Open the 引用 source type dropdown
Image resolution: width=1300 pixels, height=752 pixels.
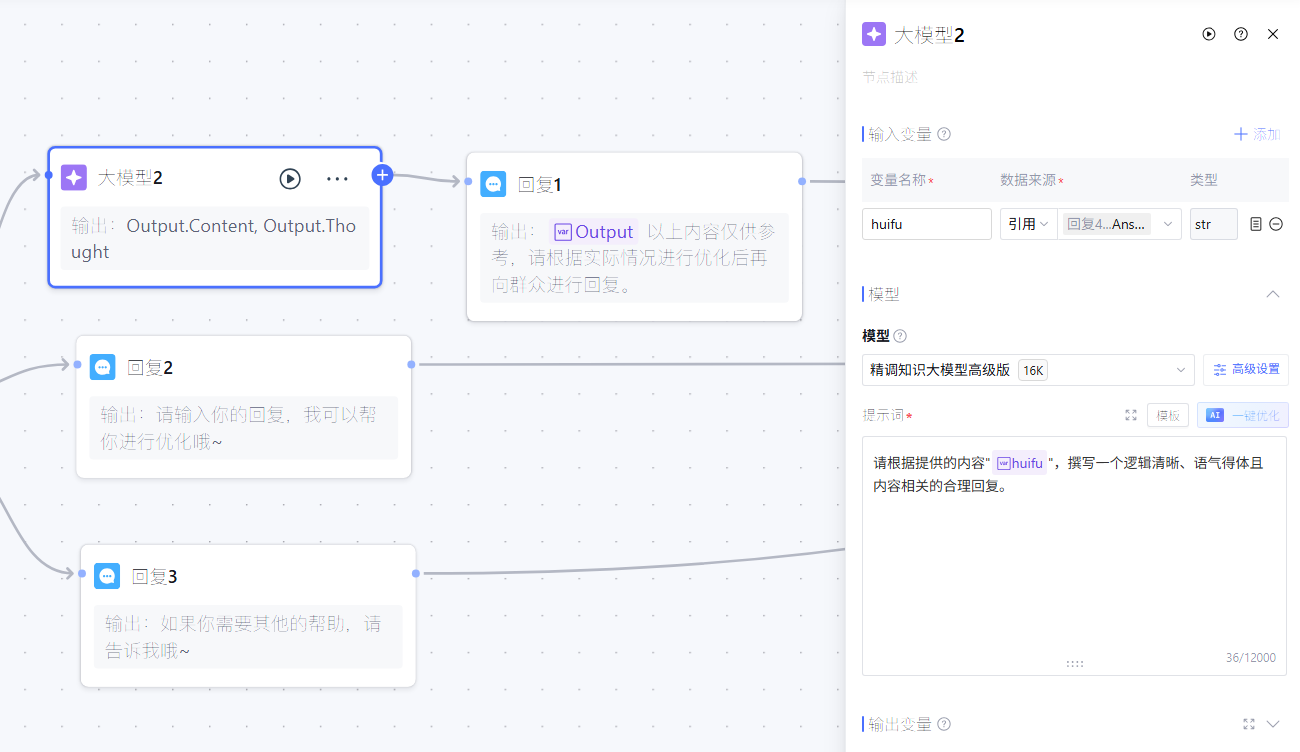pos(1028,224)
